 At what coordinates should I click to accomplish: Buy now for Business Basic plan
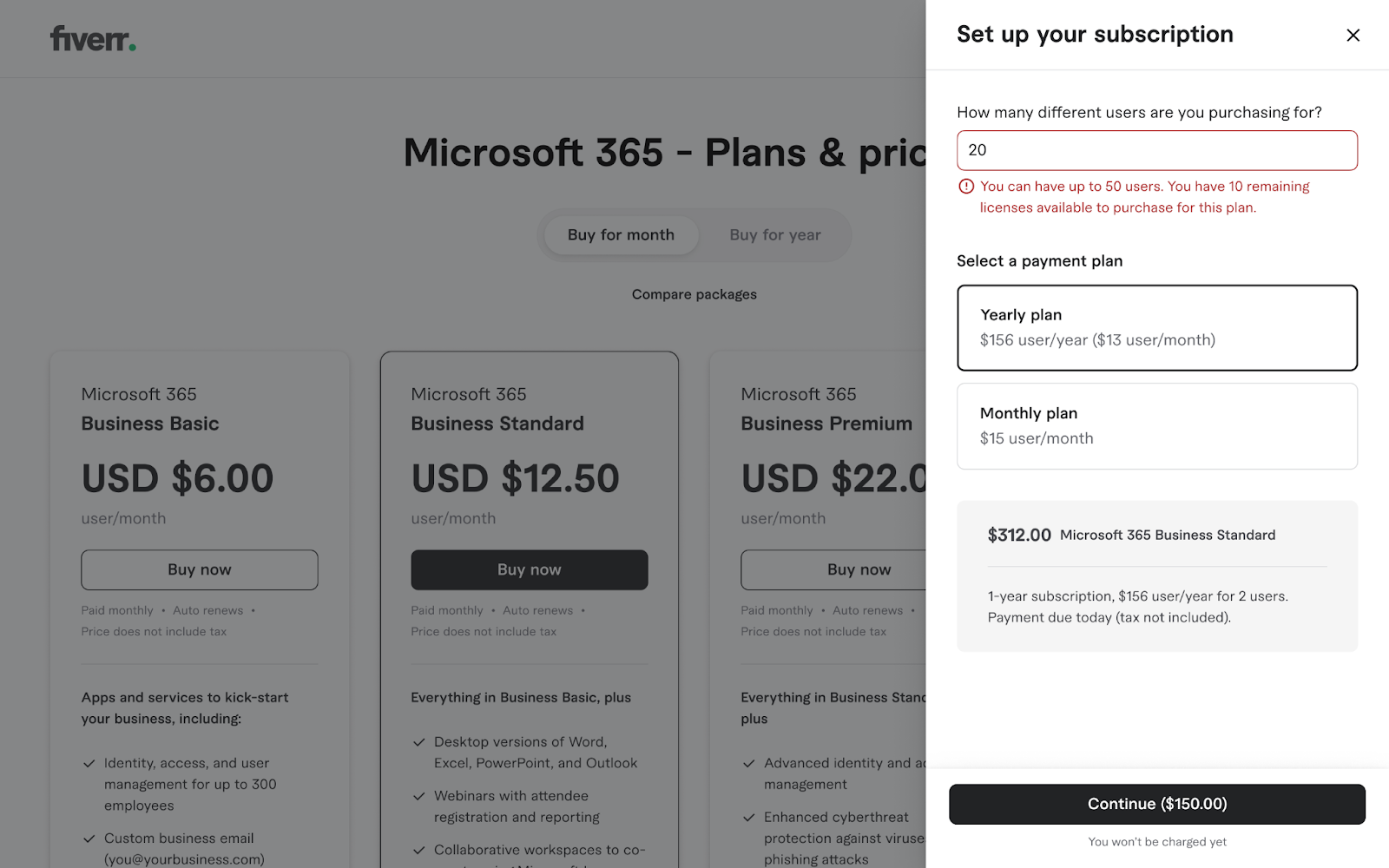200,570
